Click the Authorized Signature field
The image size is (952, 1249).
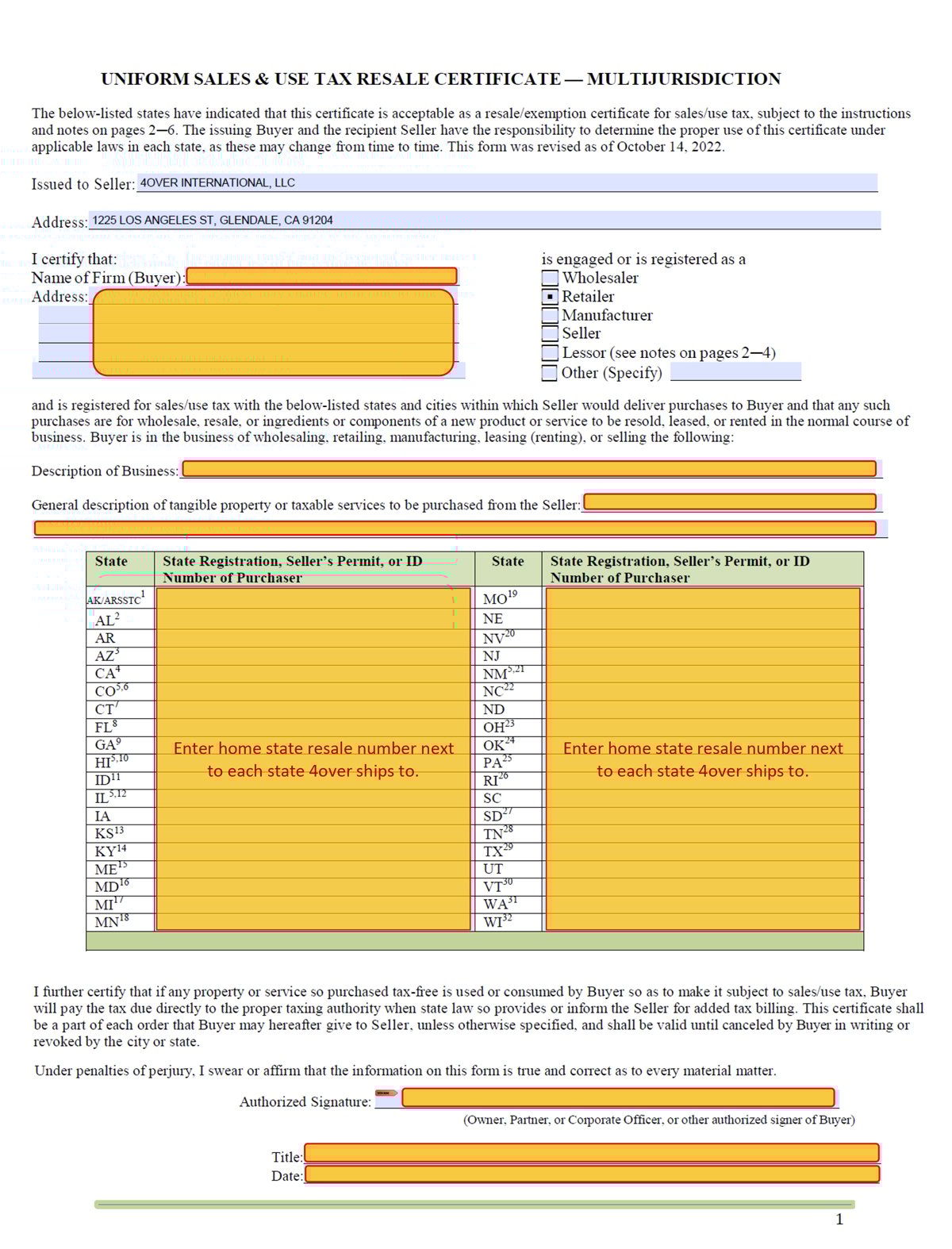pyautogui.click(x=619, y=1098)
